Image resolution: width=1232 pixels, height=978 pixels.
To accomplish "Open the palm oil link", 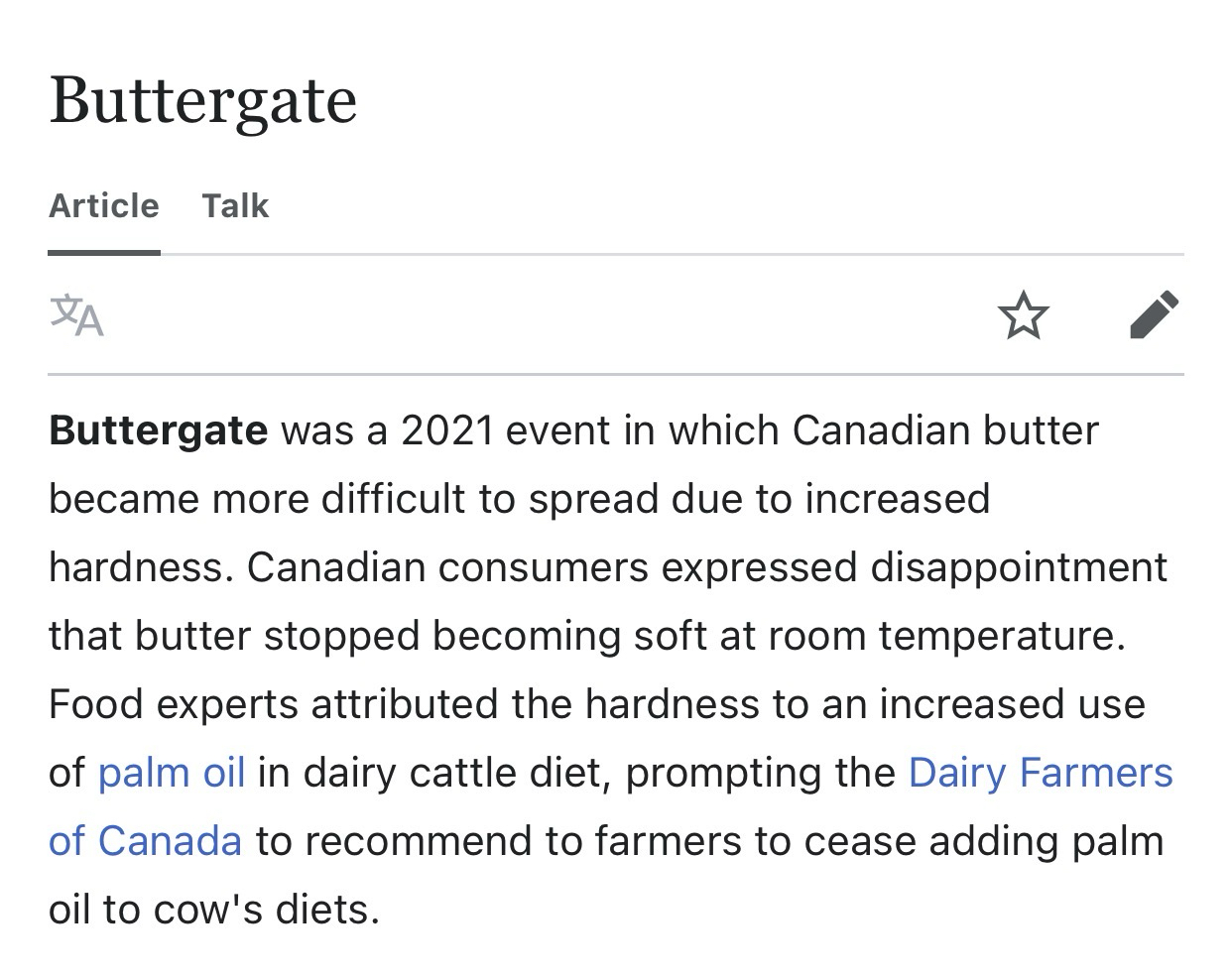I will click(172, 773).
